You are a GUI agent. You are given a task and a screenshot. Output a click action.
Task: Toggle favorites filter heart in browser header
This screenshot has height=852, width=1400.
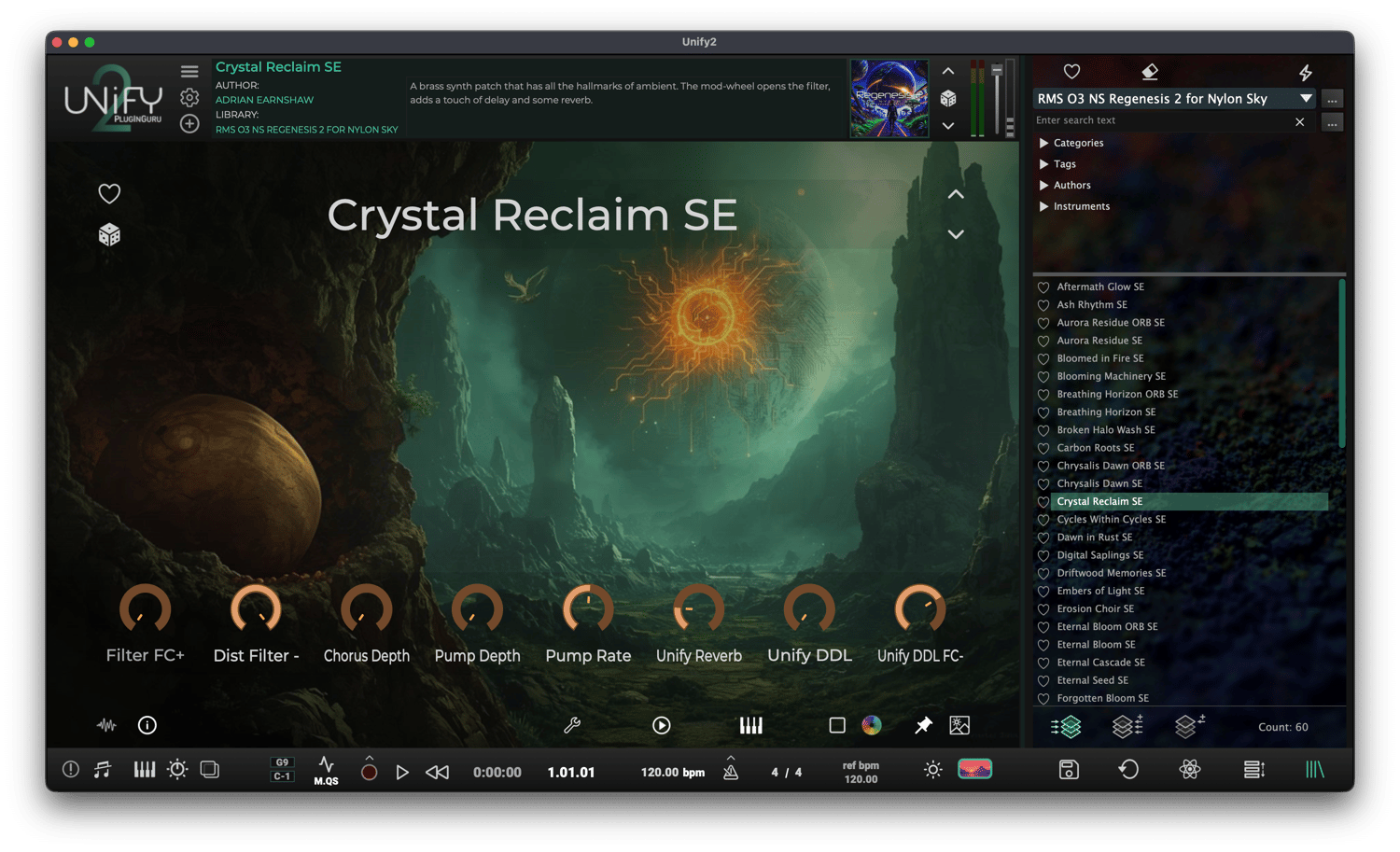click(x=1071, y=72)
